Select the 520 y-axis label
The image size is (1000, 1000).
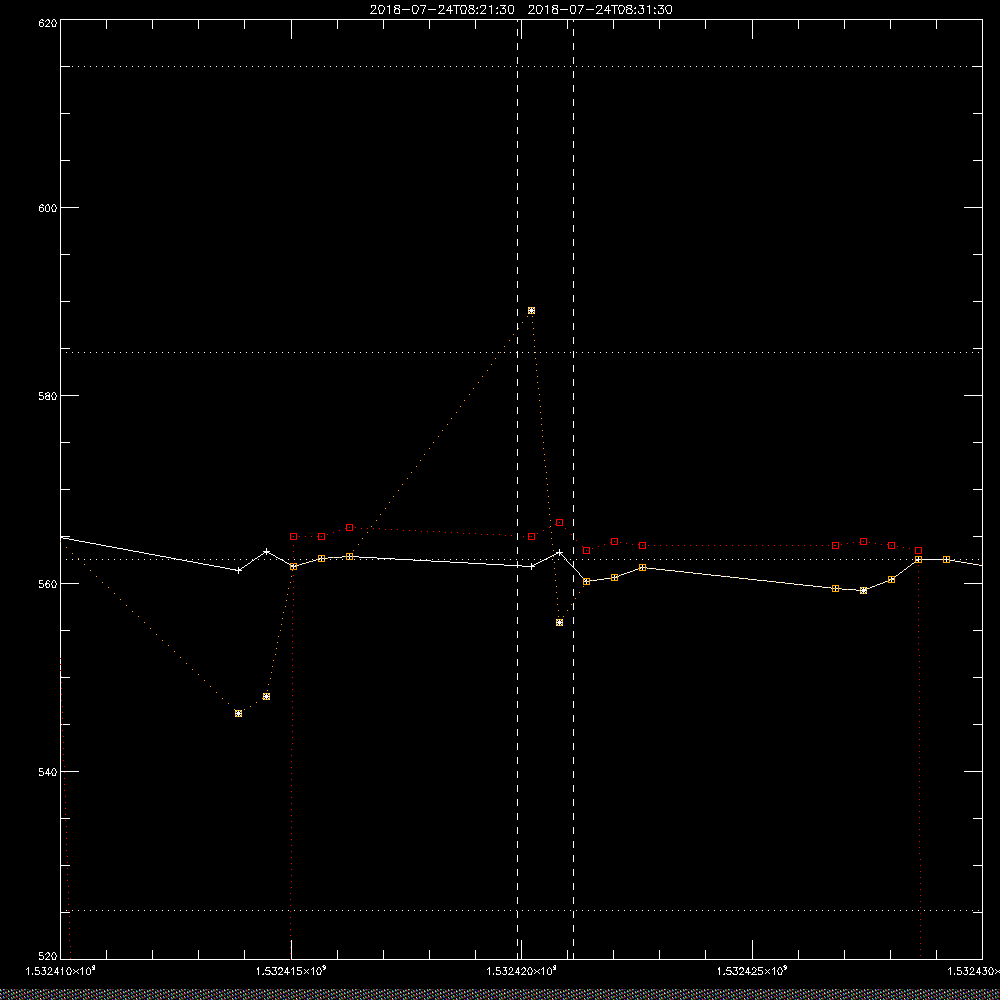[x=48, y=957]
